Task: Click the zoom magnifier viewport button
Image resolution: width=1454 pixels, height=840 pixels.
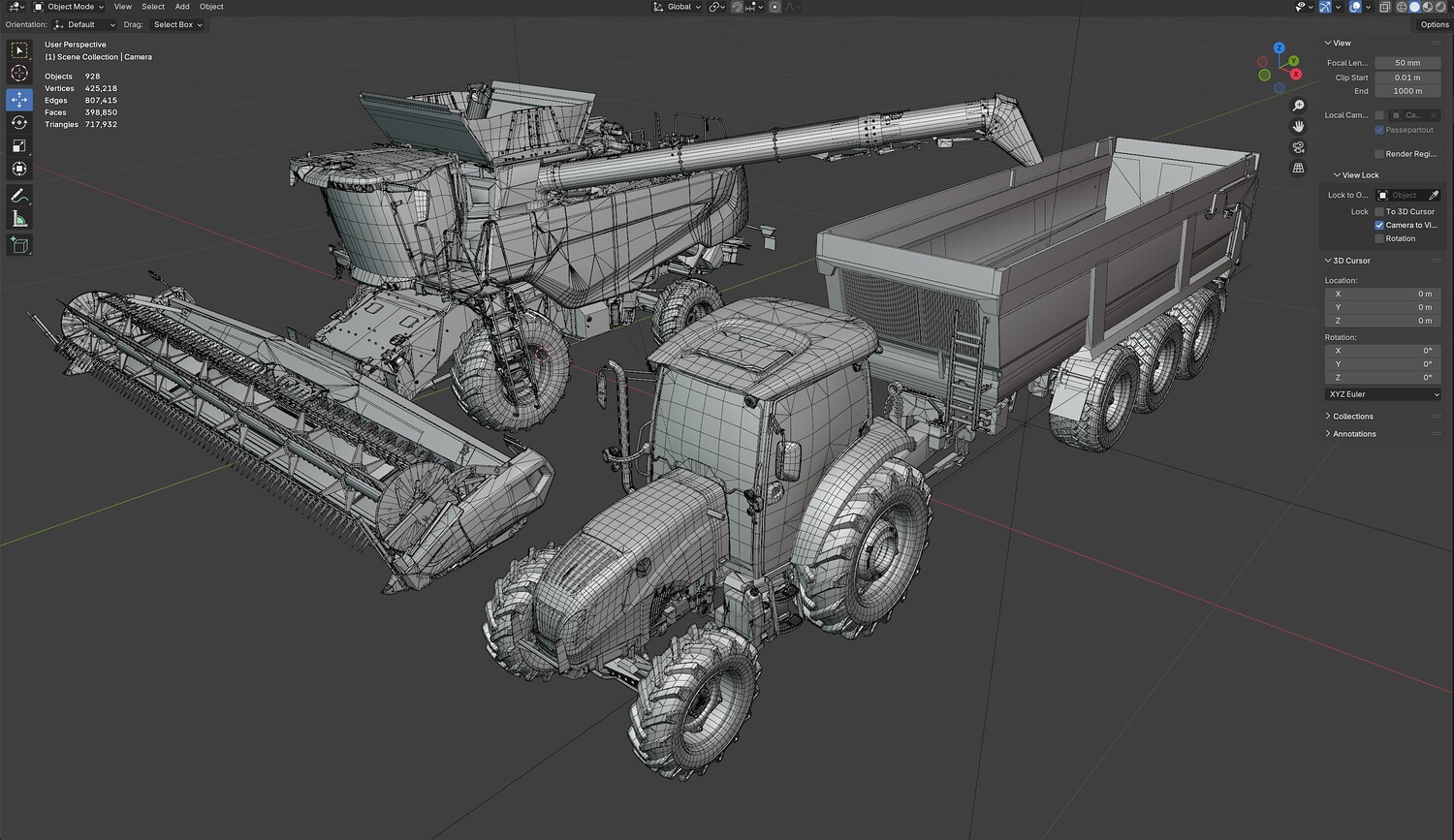Action: (x=1299, y=106)
